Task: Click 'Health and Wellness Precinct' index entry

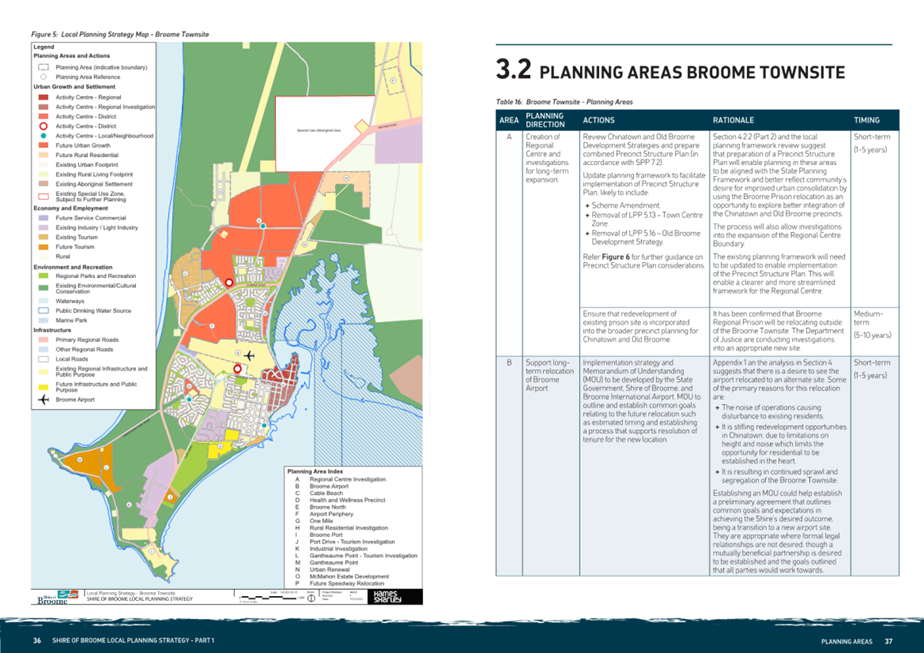Action: pyautogui.click(x=347, y=500)
